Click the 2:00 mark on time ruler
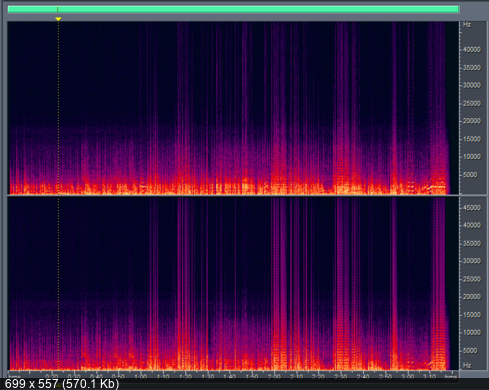The height and width of the screenshot is (390, 489). point(274,377)
